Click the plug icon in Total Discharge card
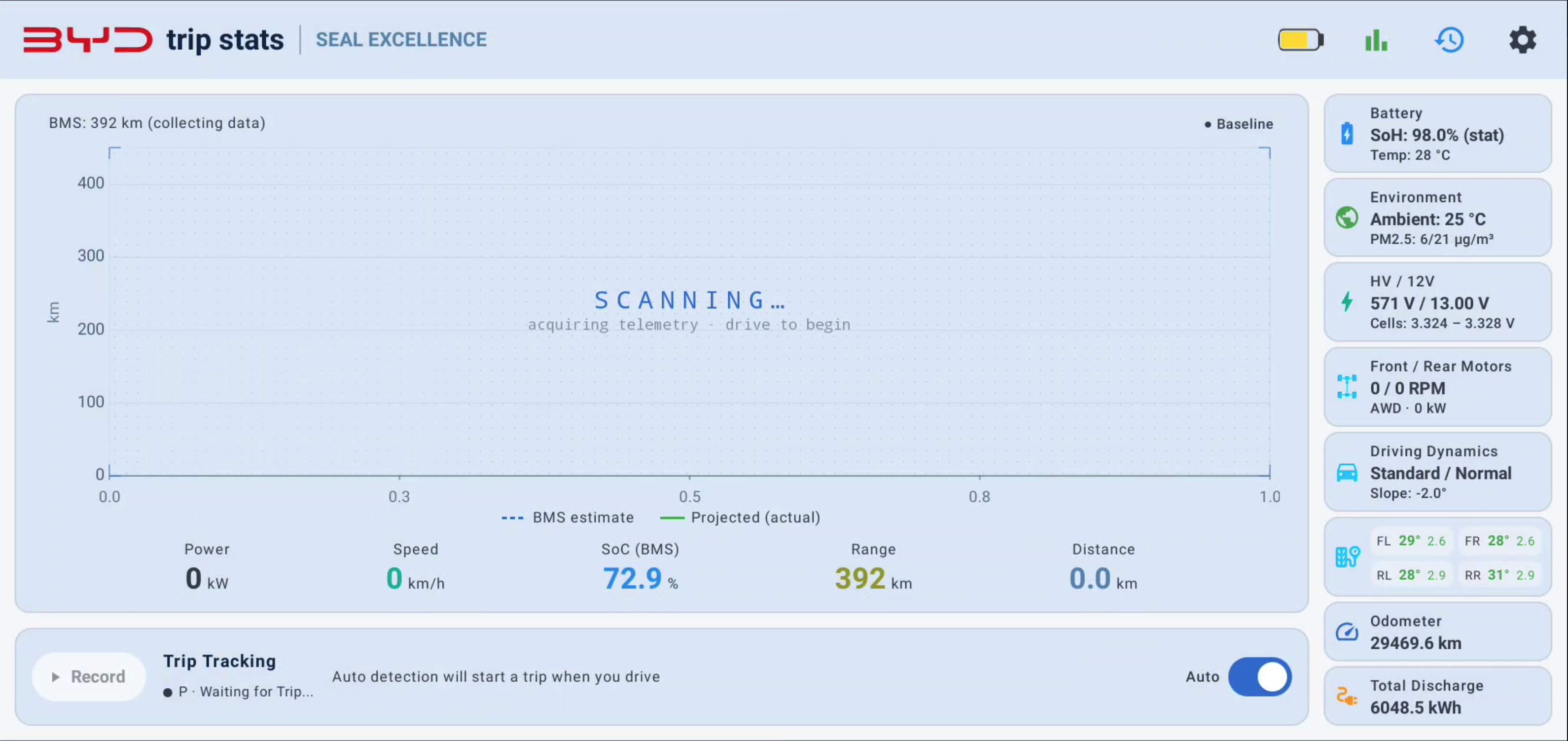The width and height of the screenshot is (1568, 741). click(1347, 696)
